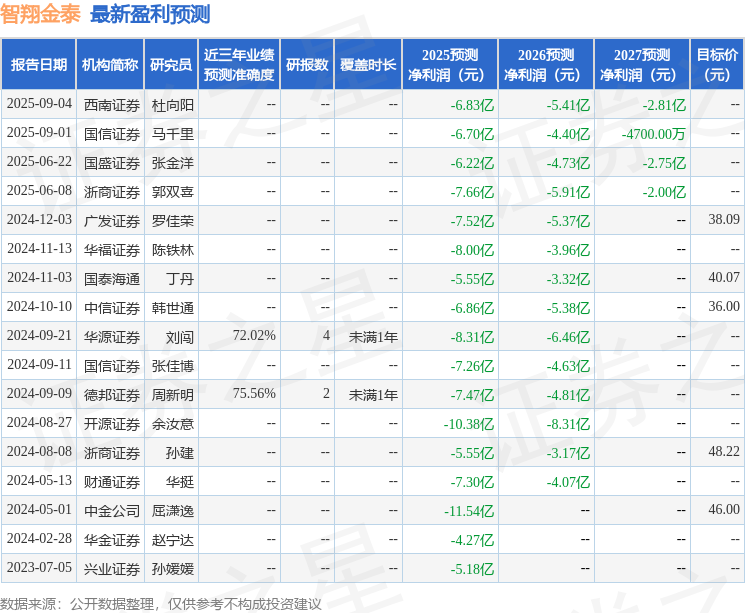The width and height of the screenshot is (745, 613).
Task: Click the 目标价 column header
Action: [717, 64]
